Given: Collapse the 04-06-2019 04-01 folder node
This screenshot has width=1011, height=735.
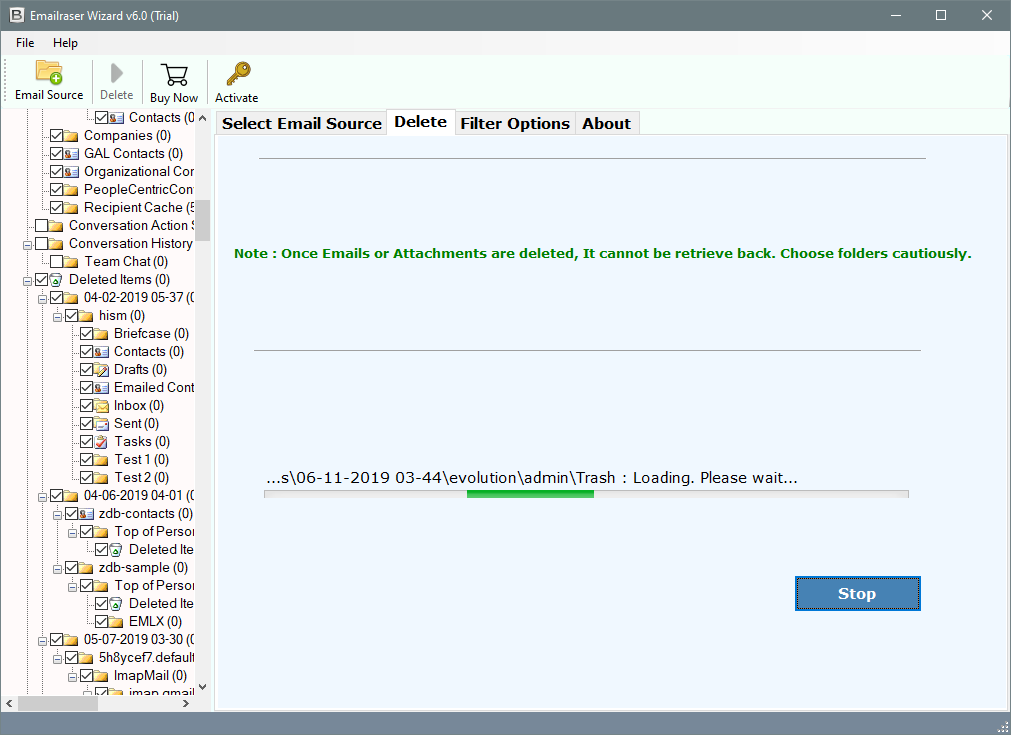Looking at the screenshot, I should (x=42, y=497).
